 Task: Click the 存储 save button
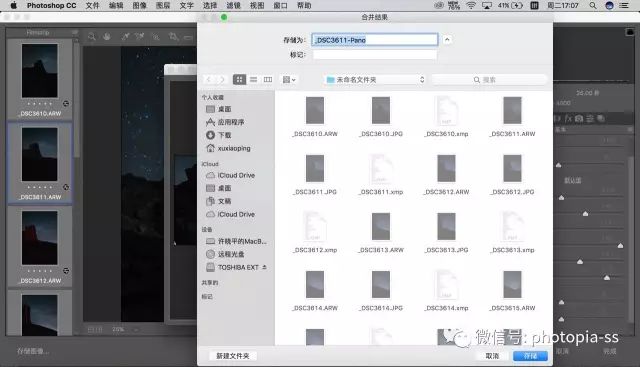[x=530, y=356]
